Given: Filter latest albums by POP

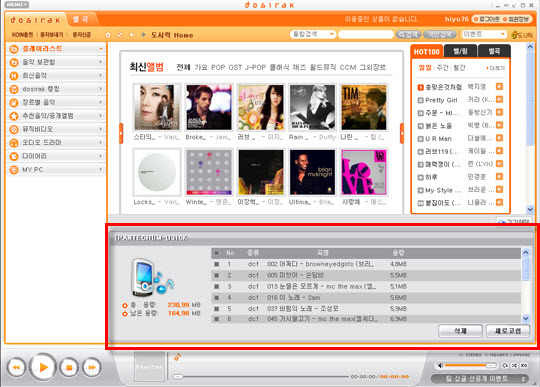Looking at the screenshot, I should click(218, 67).
